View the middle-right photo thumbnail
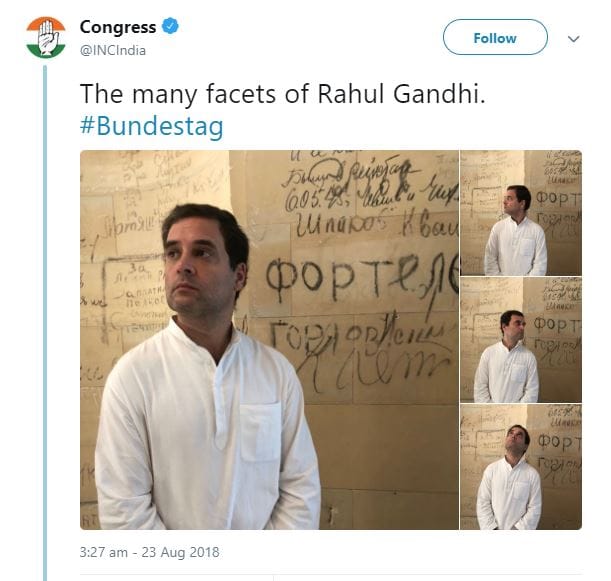The height and width of the screenshot is (581, 611). [520, 340]
